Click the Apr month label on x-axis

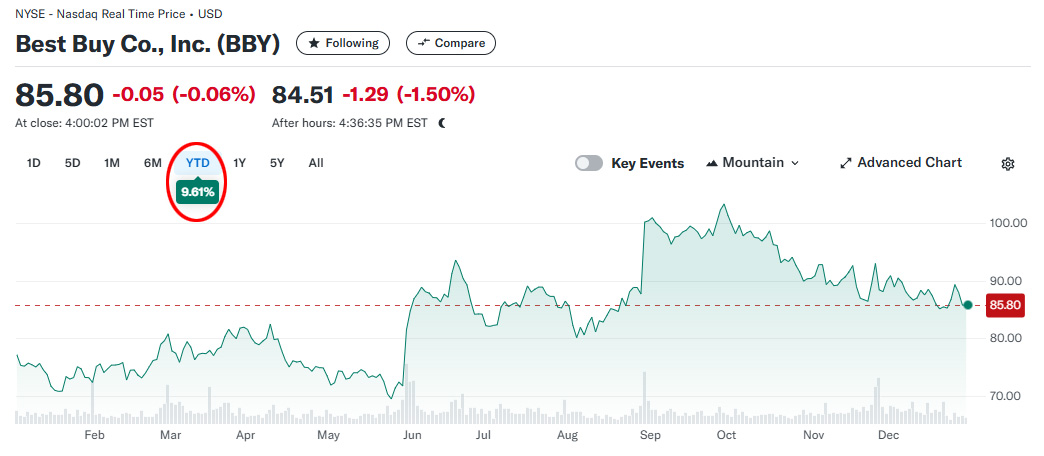click(246, 435)
